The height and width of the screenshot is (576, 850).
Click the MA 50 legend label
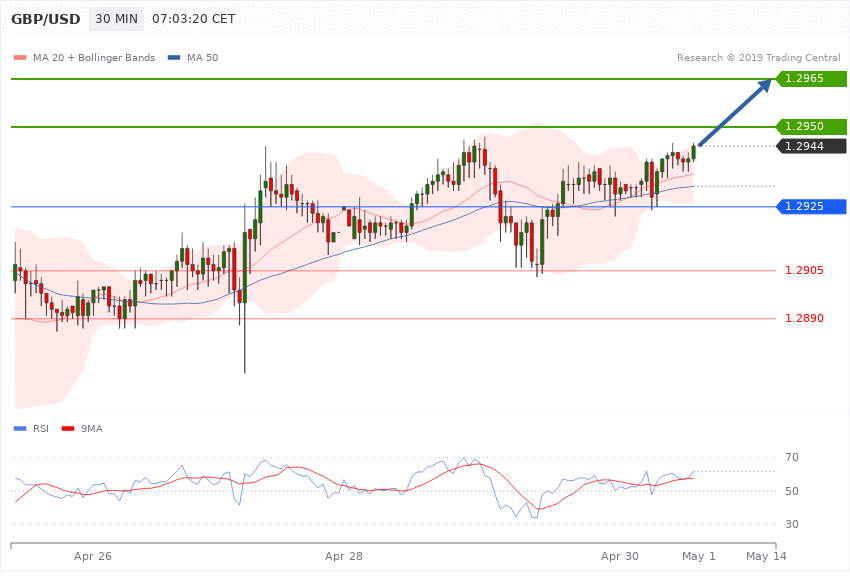202,58
